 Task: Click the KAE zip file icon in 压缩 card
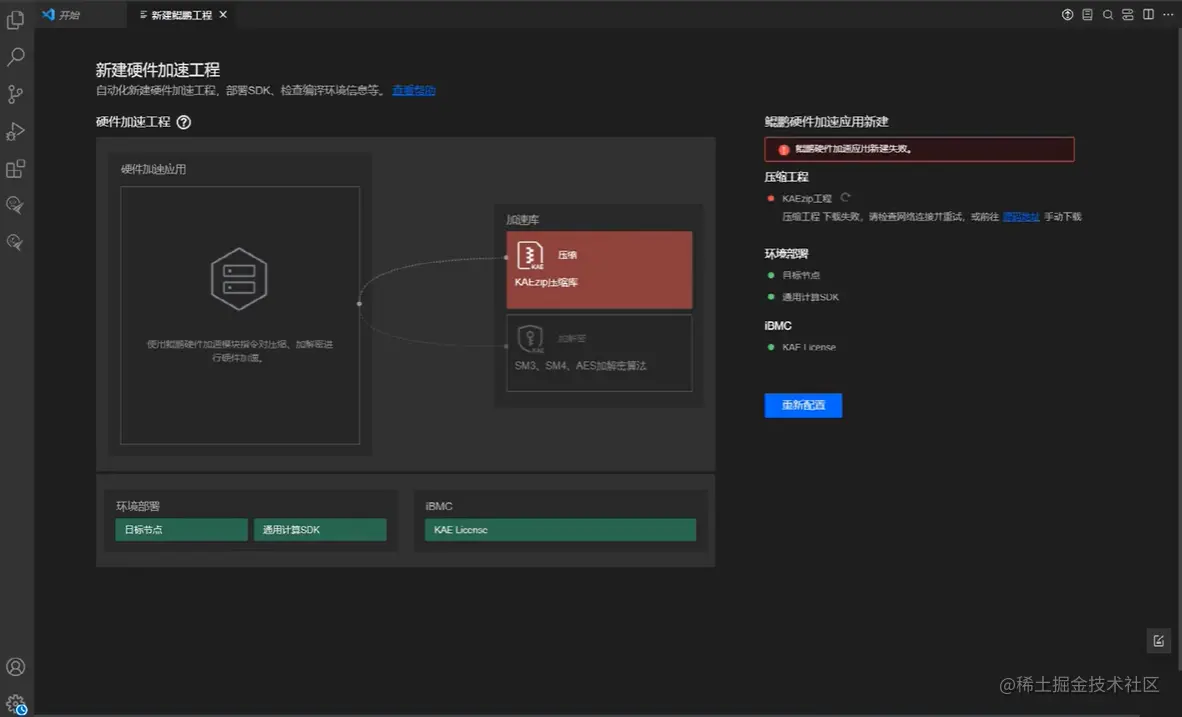530,256
